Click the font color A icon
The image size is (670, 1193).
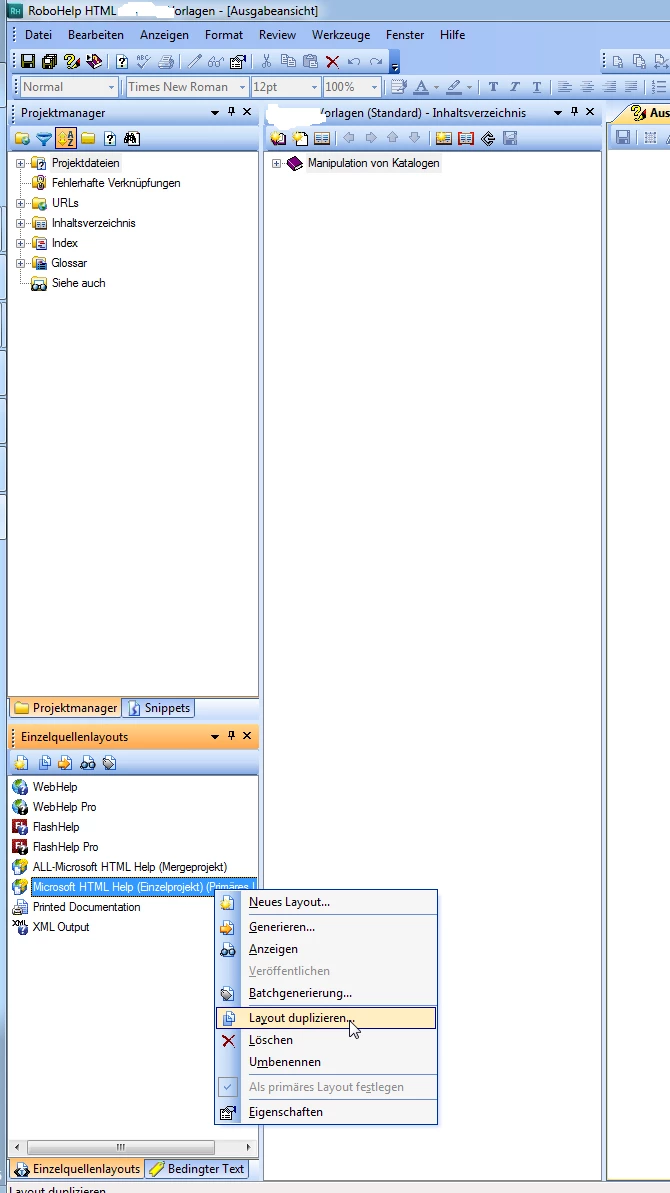tap(421, 87)
